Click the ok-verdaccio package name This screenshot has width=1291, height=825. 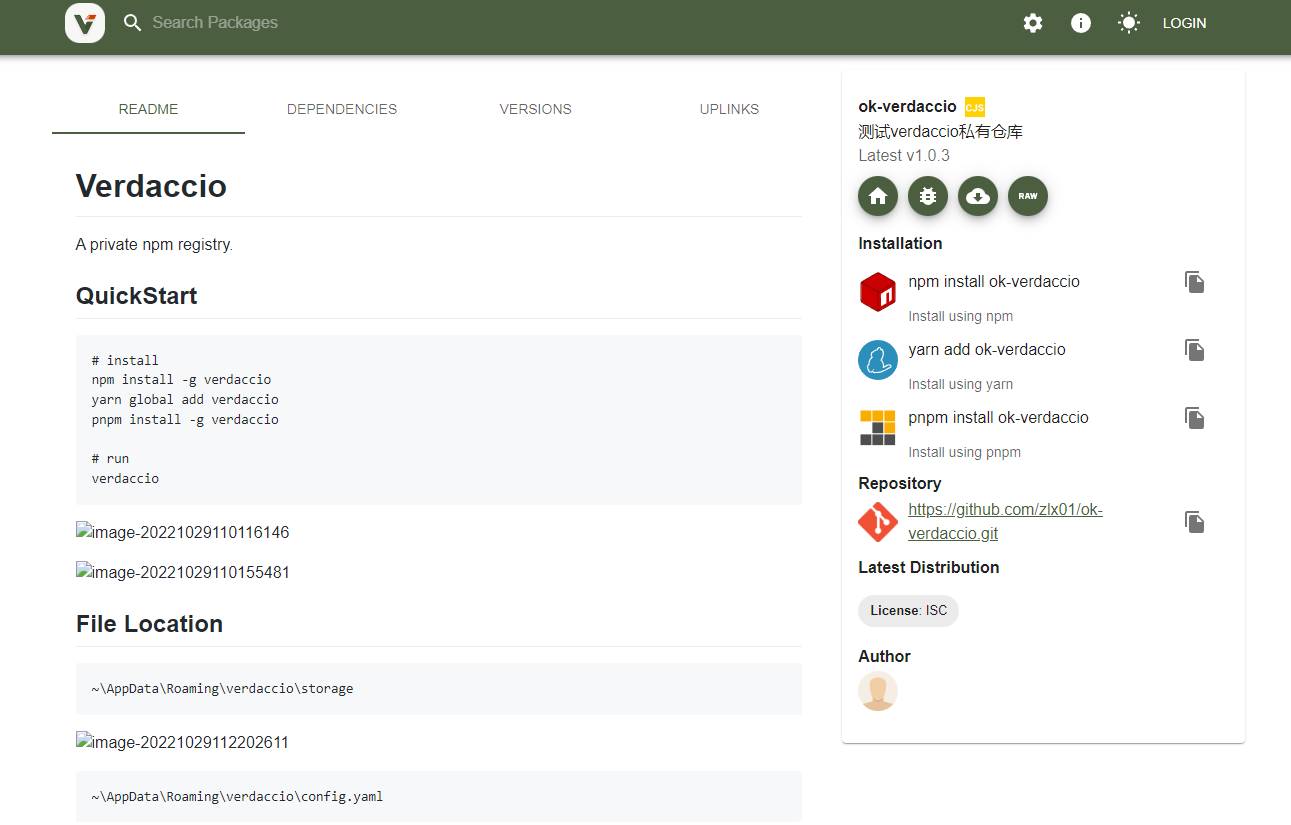[x=907, y=107]
